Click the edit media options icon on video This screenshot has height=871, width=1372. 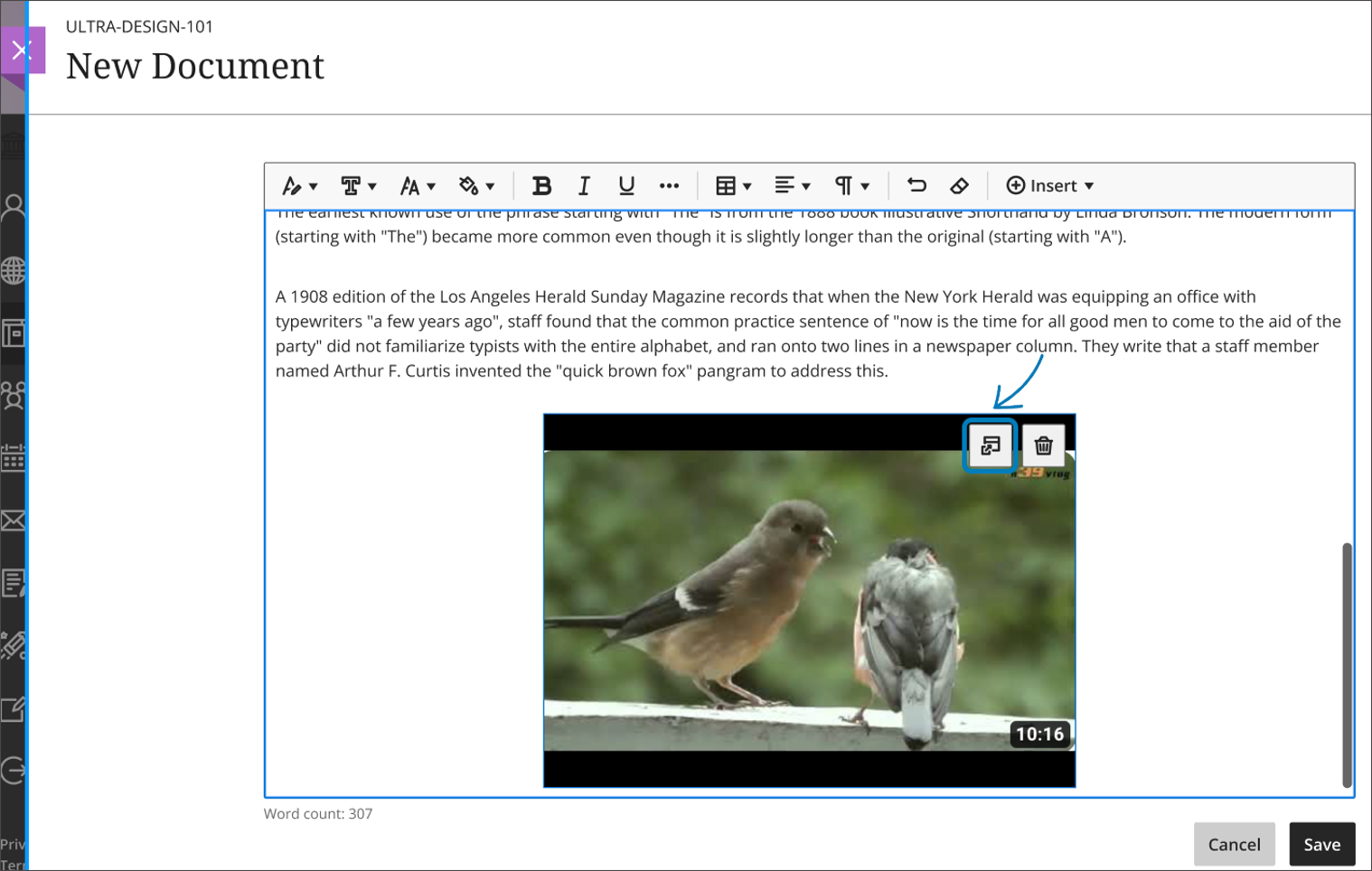[x=991, y=445]
